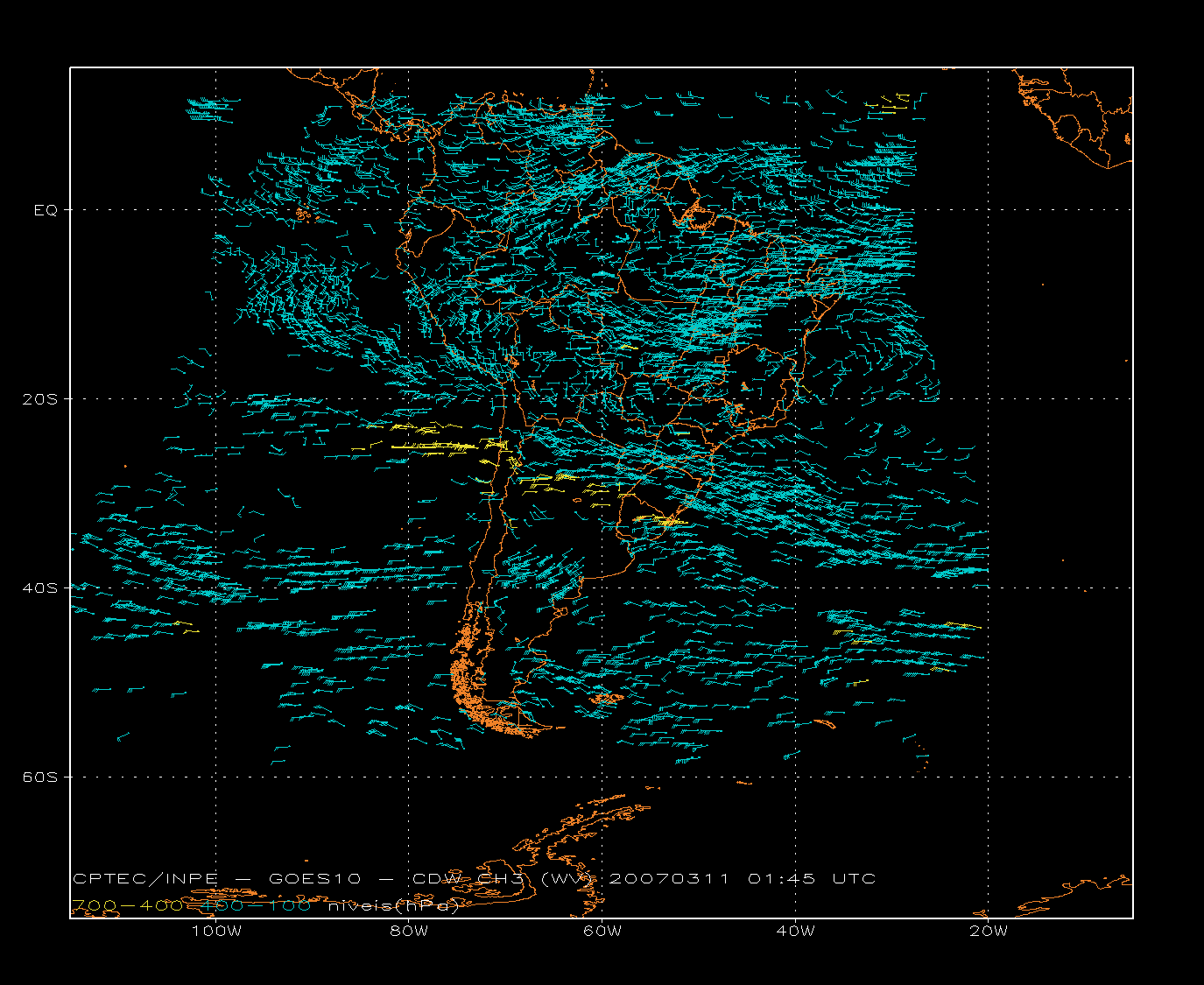The height and width of the screenshot is (985, 1204).
Task: Click the 01:45 UTC time text
Action: (x=812, y=878)
